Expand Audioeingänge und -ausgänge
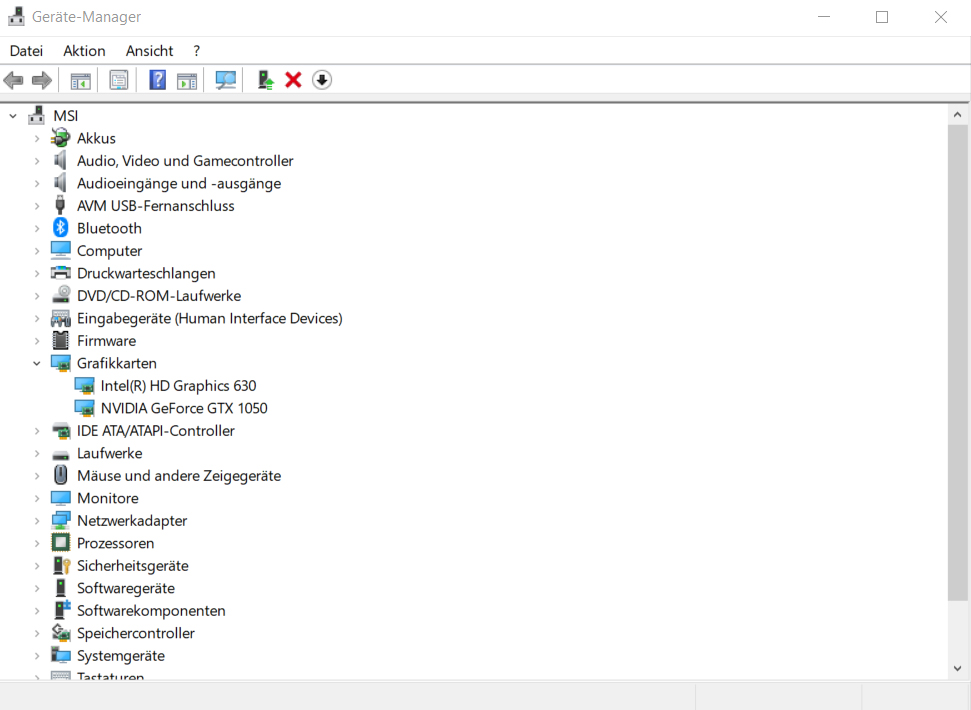971x710 pixels. click(x=37, y=183)
